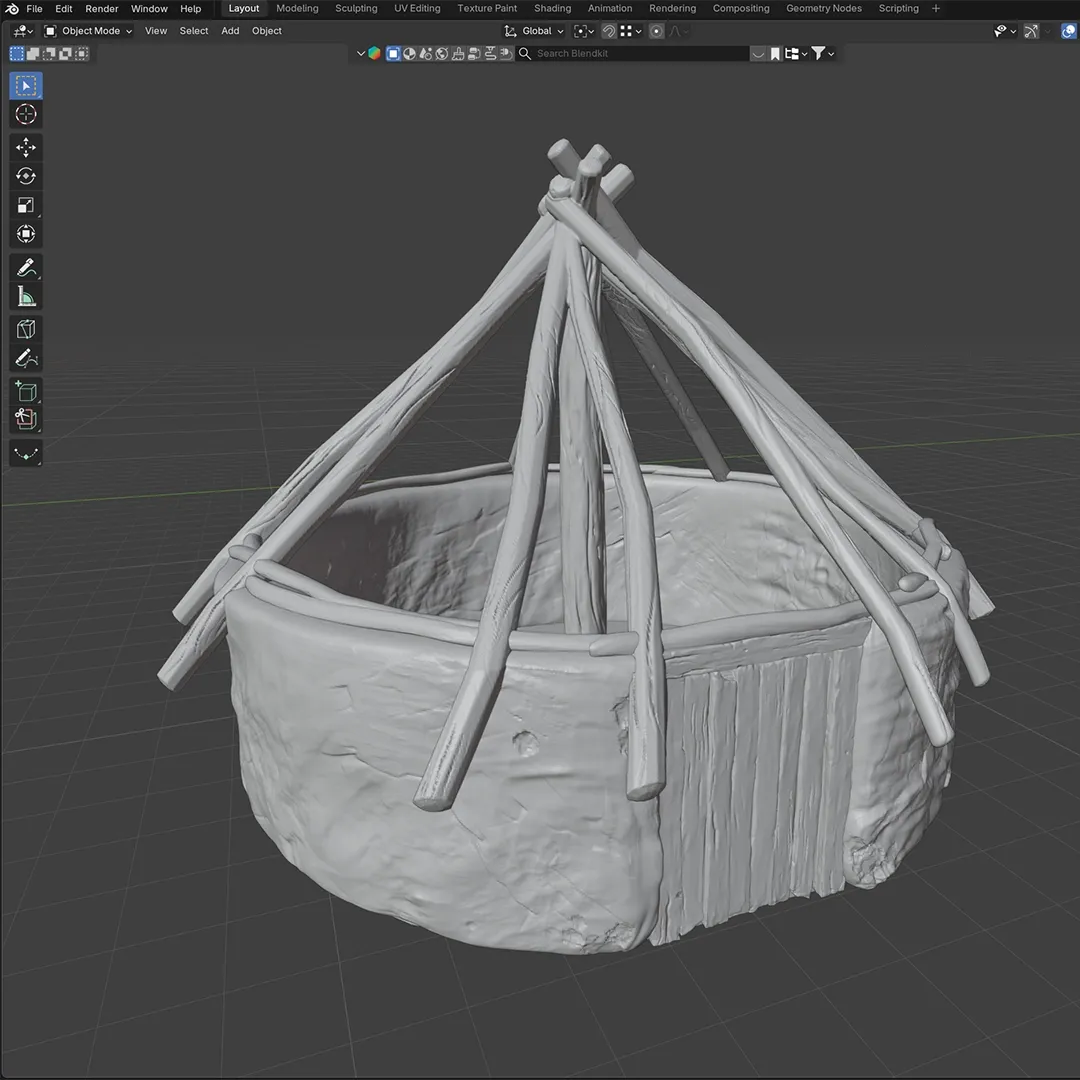
Task: Open the Object Mode dropdown
Action: 89,31
